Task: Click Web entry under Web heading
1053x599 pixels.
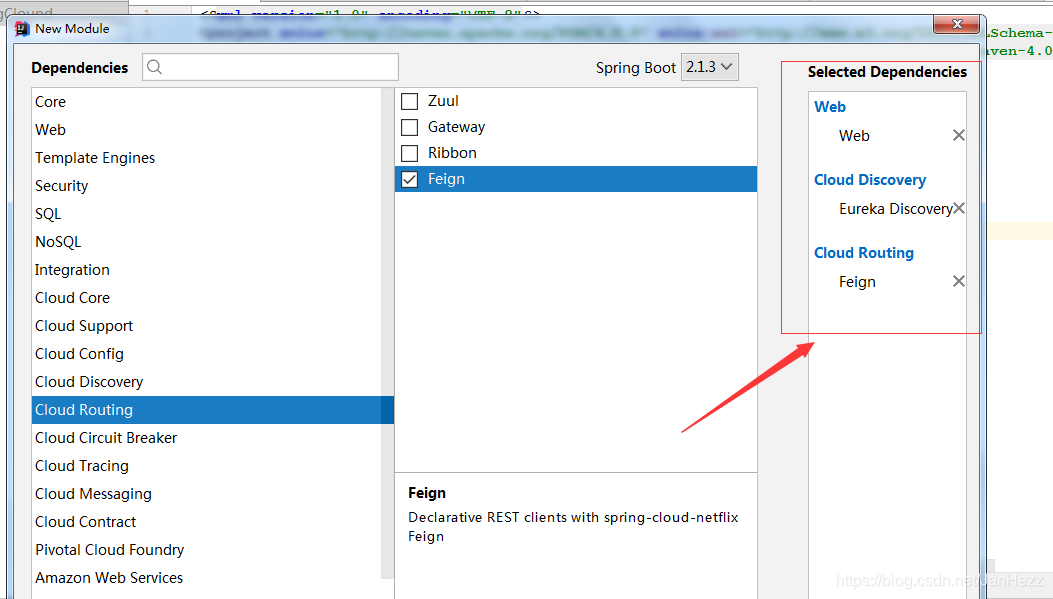Action: [x=854, y=136]
